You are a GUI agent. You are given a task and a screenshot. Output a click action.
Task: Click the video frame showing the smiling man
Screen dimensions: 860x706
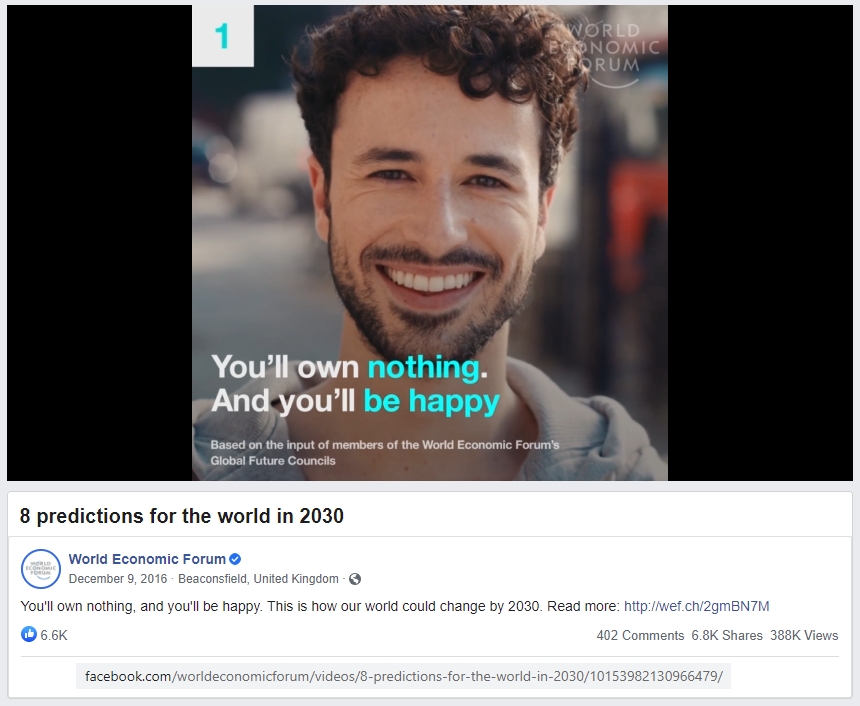coord(430,242)
